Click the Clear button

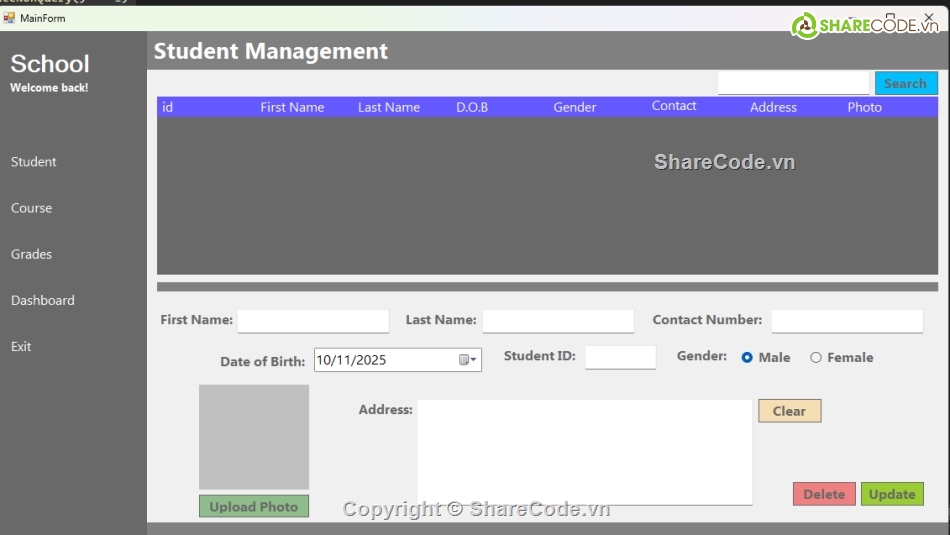tap(789, 411)
